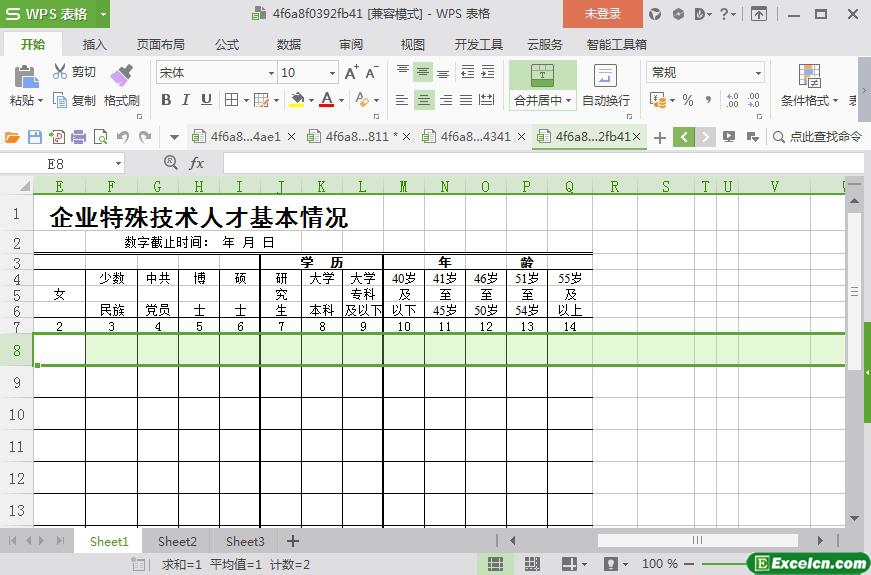Click the Print icon in quick toolbar

click(x=78, y=137)
